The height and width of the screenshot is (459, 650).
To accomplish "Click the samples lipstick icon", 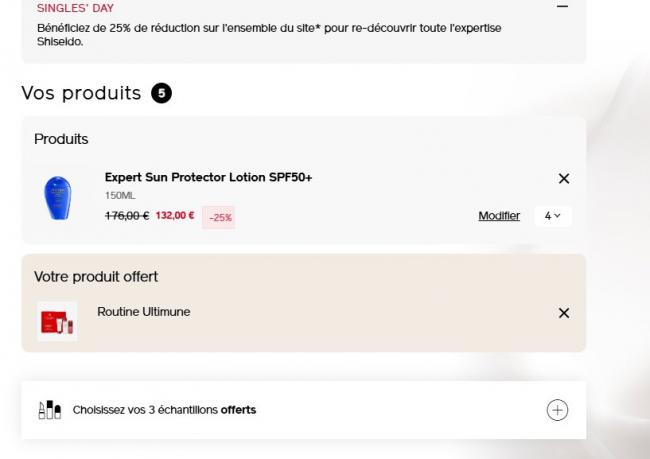I will pos(50,410).
